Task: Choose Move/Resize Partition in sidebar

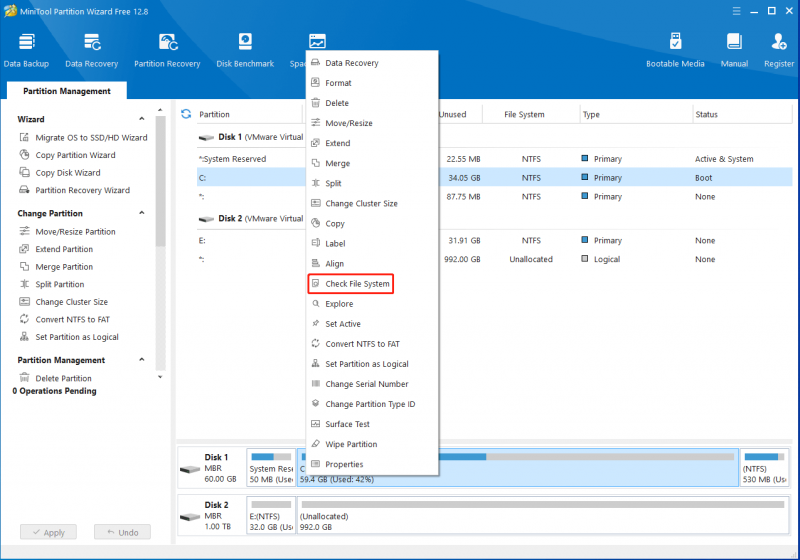Action: coord(67,232)
